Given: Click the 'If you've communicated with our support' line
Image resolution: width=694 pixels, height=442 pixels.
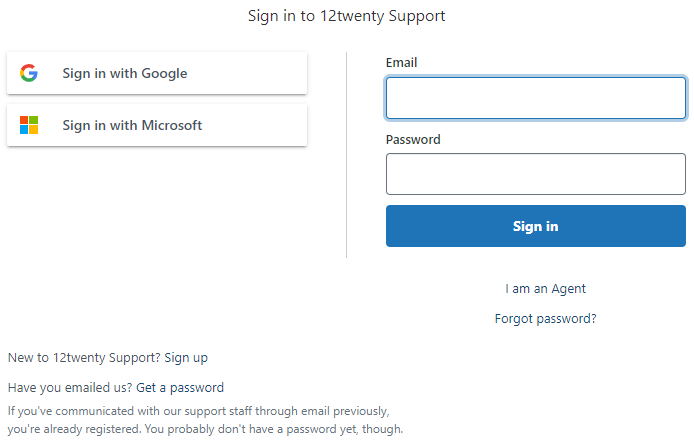Looking at the screenshot, I should (197, 411).
